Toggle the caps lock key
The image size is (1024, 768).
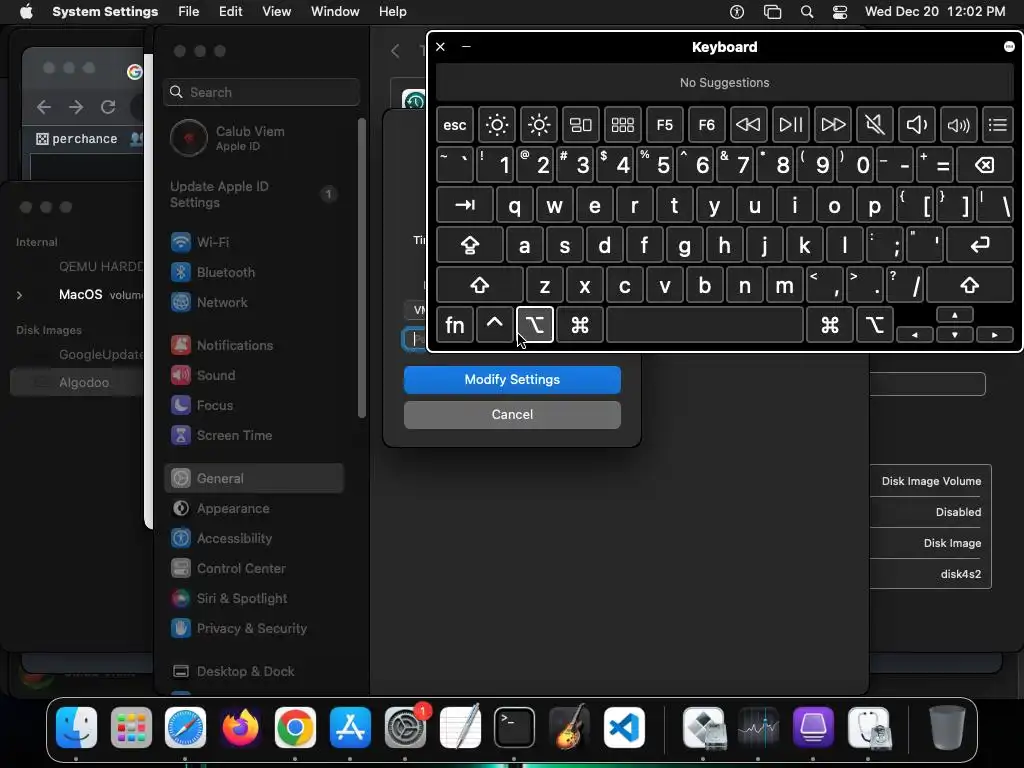[x=470, y=245]
